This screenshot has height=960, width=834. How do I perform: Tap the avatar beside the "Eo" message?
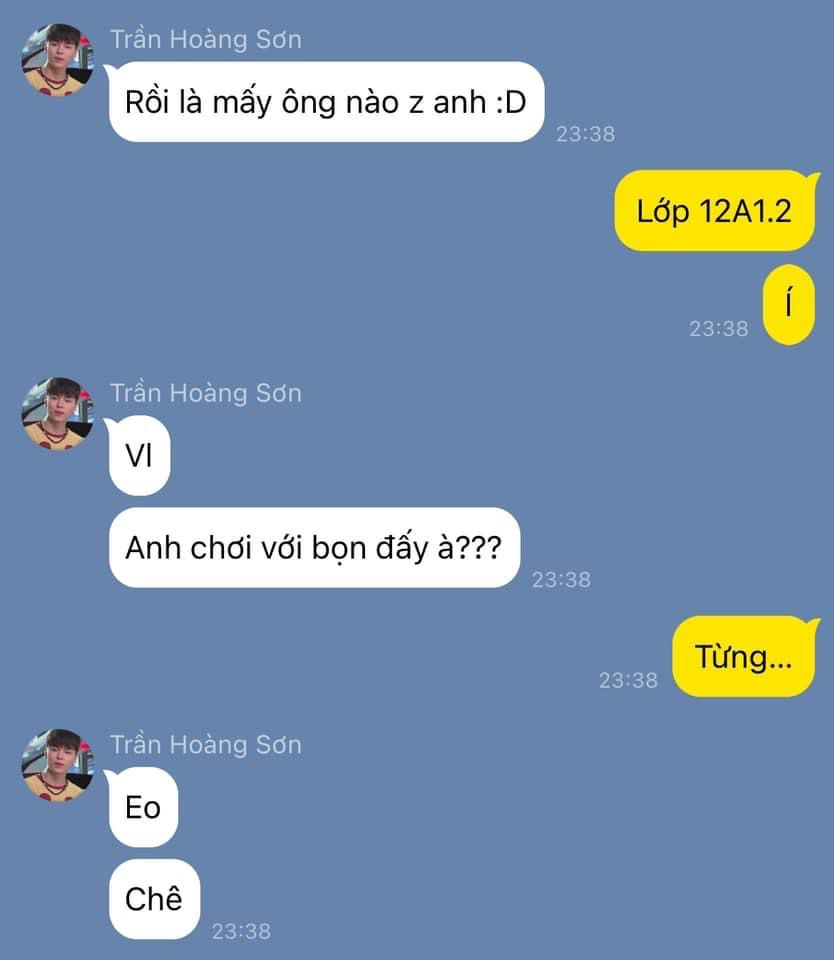[58, 765]
